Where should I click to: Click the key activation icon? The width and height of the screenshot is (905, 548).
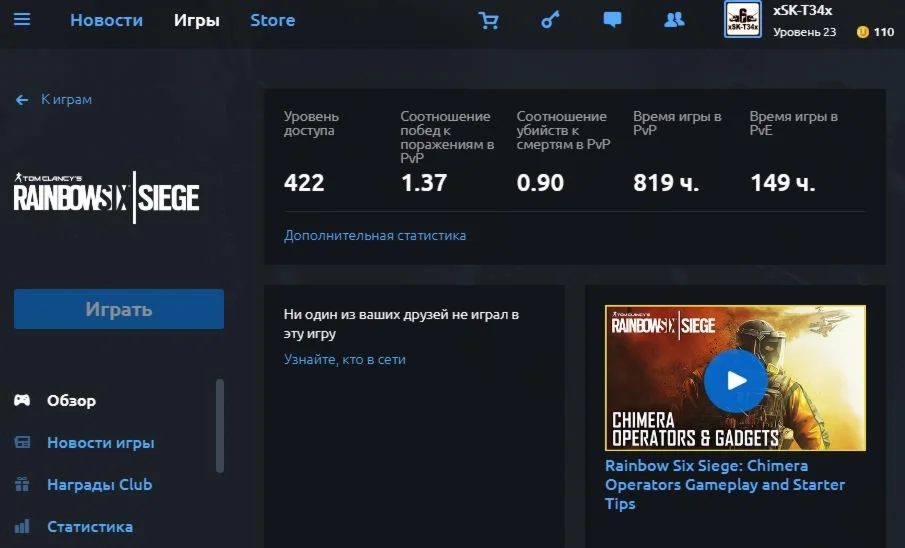pyautogui.click(x=550, y=20)
